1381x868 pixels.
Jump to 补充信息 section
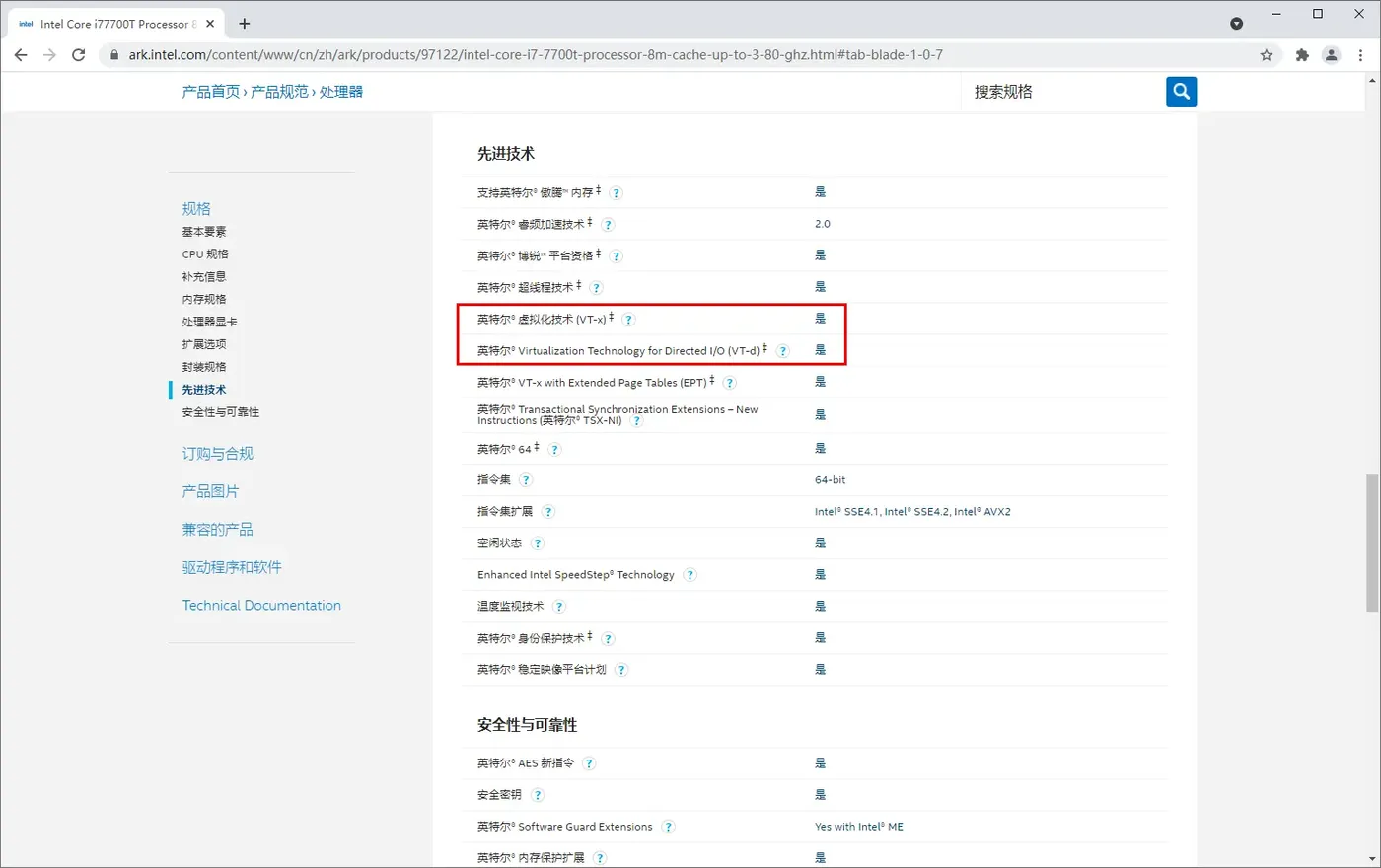point(204,277)
